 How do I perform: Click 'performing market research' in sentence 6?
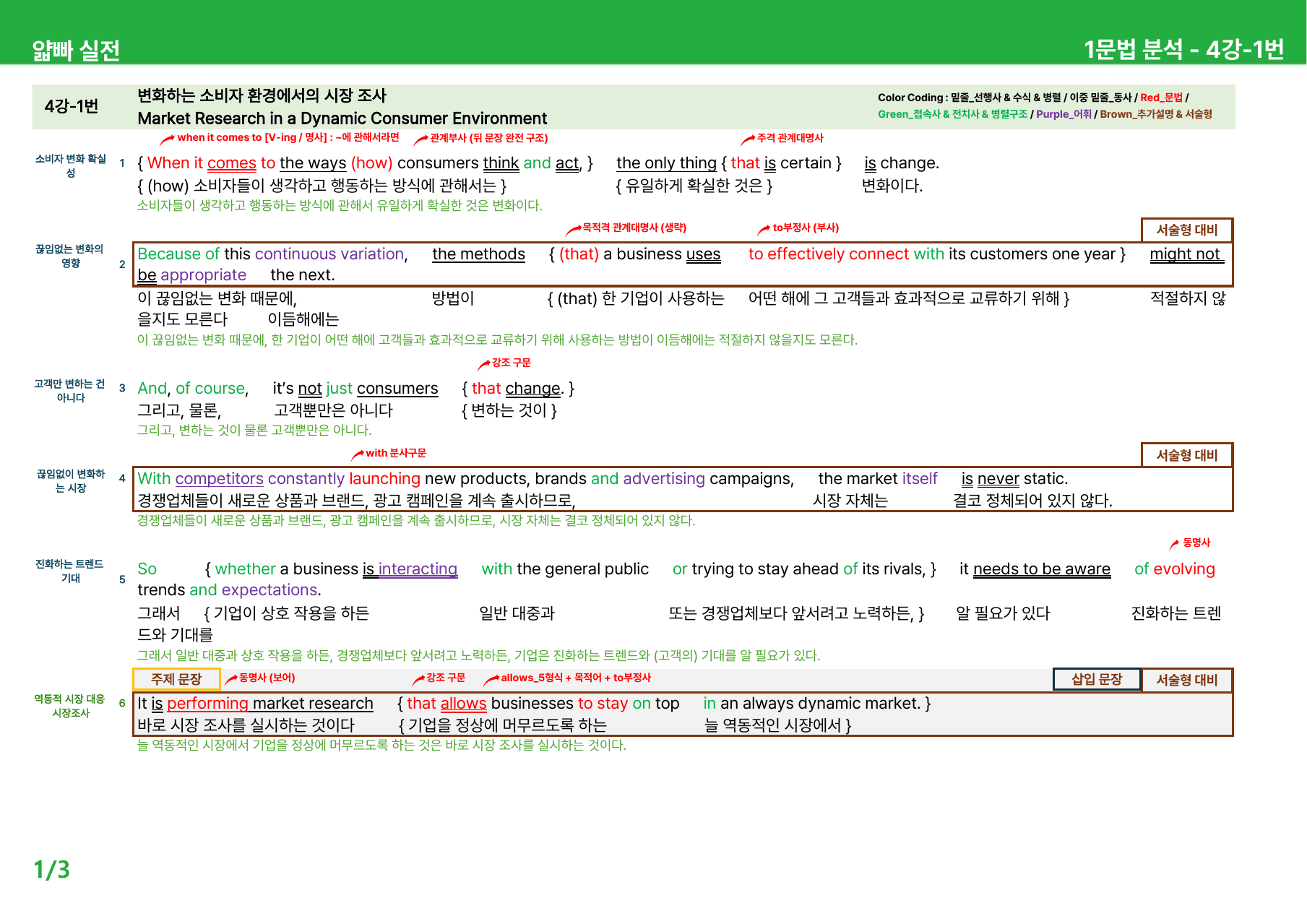point(270,704)
